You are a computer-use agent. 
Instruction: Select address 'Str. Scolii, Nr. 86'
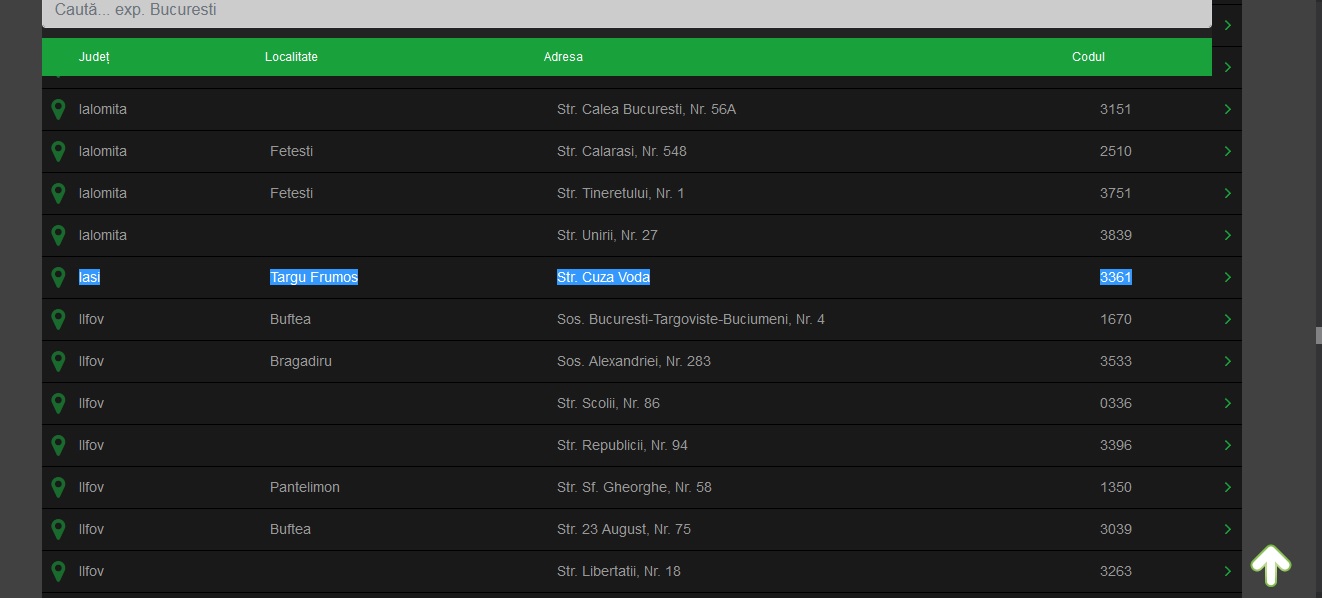608,403
